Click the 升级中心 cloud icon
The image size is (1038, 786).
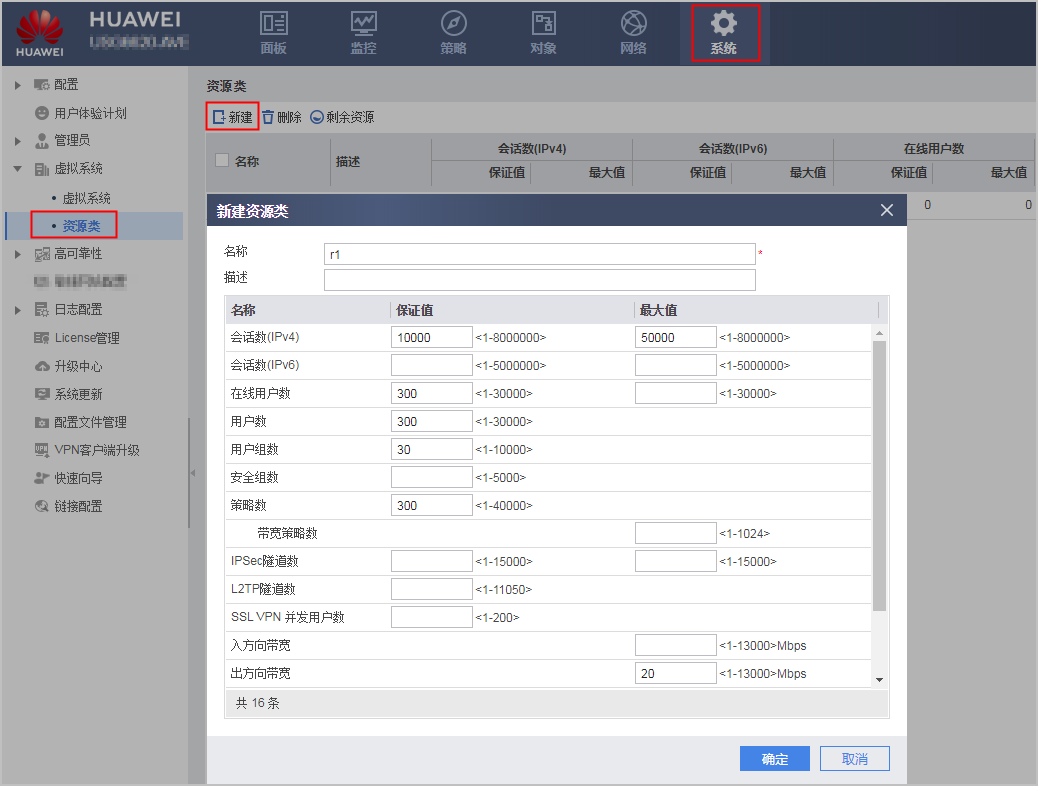tap(42, 366)
